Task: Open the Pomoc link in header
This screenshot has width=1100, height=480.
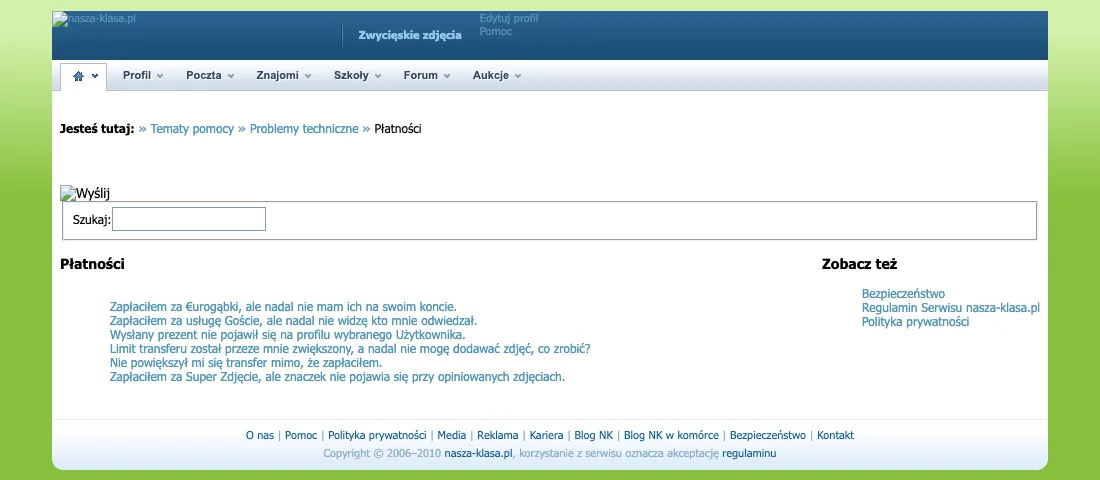Action: (495, 32)
